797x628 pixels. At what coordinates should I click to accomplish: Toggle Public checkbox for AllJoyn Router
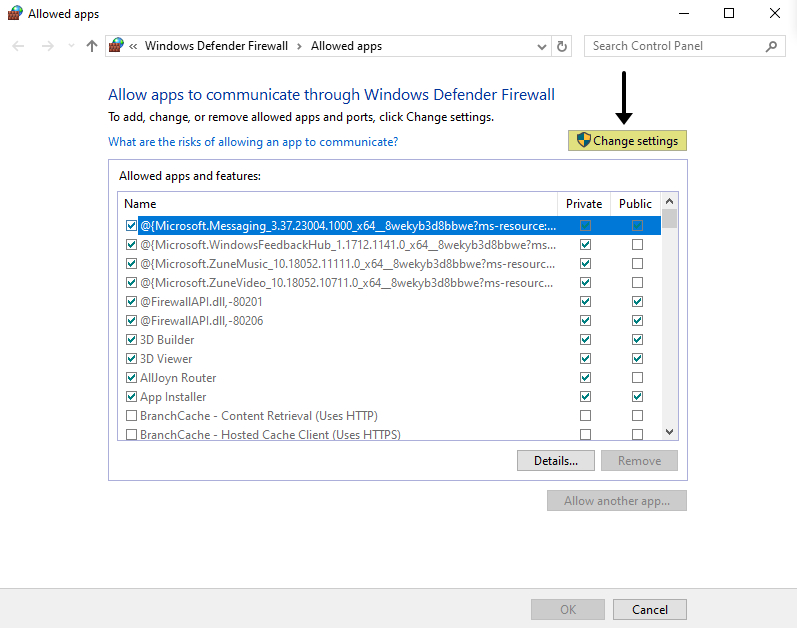pos(637,378)
